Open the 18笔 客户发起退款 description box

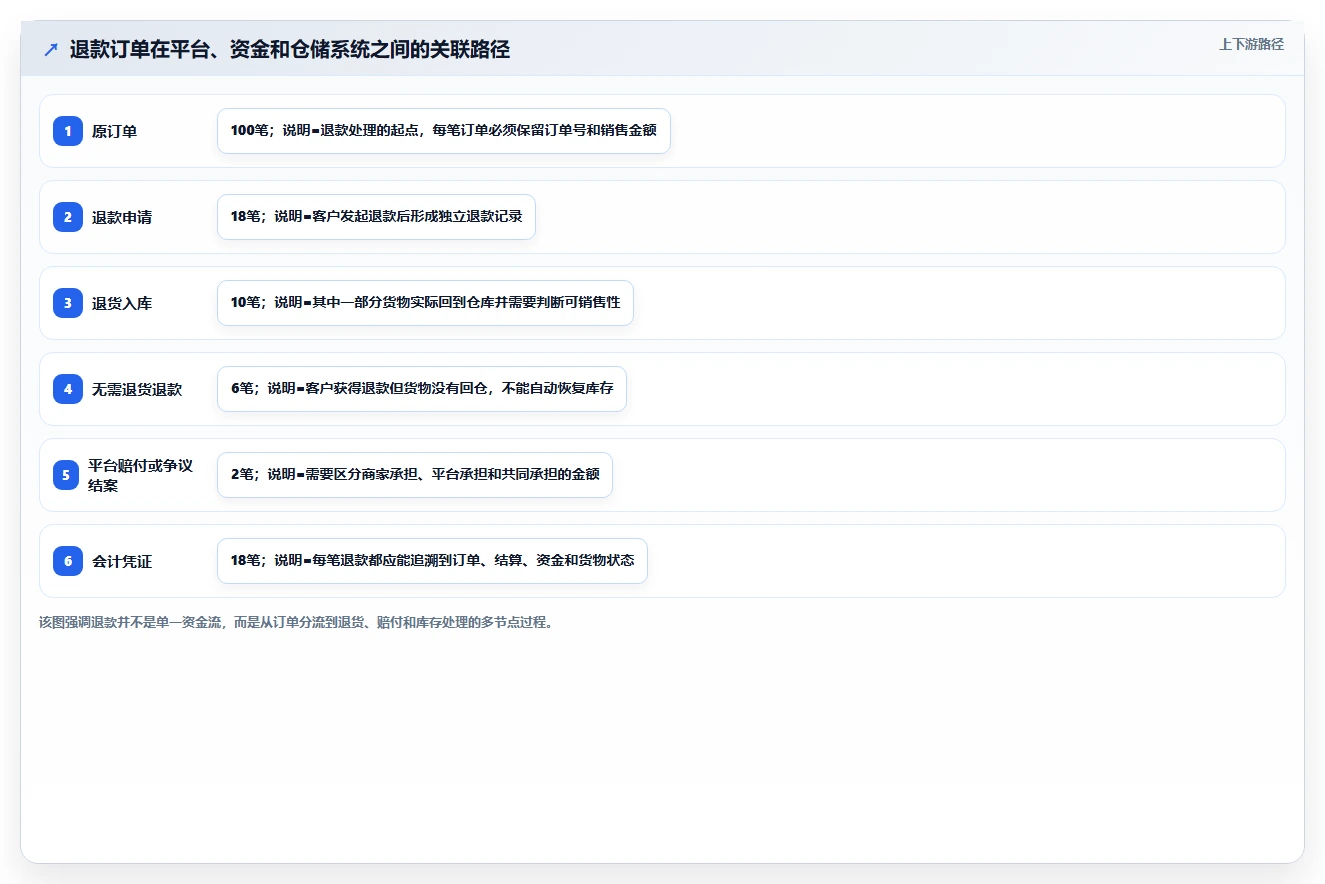coord(376,217)
